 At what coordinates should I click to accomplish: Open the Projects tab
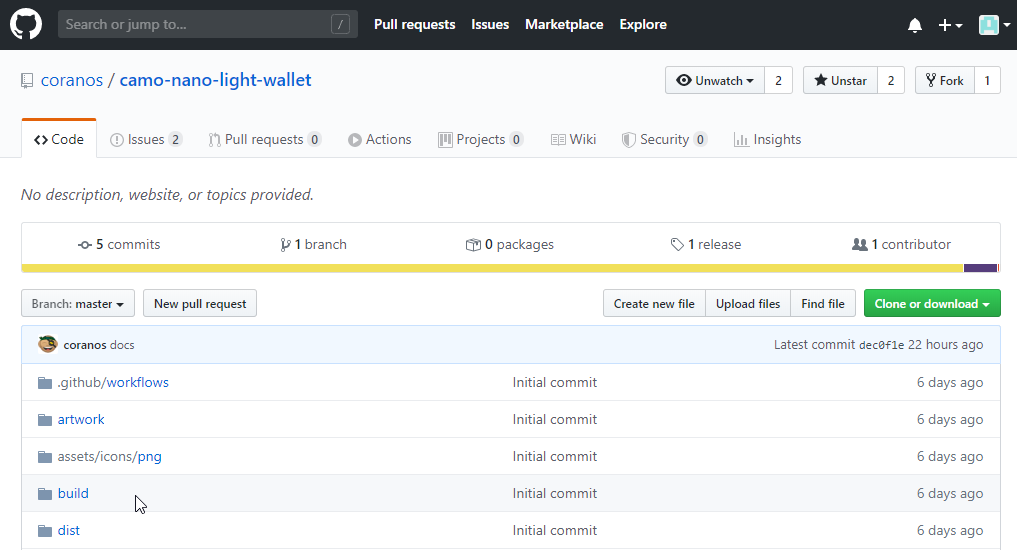[481, 139]
